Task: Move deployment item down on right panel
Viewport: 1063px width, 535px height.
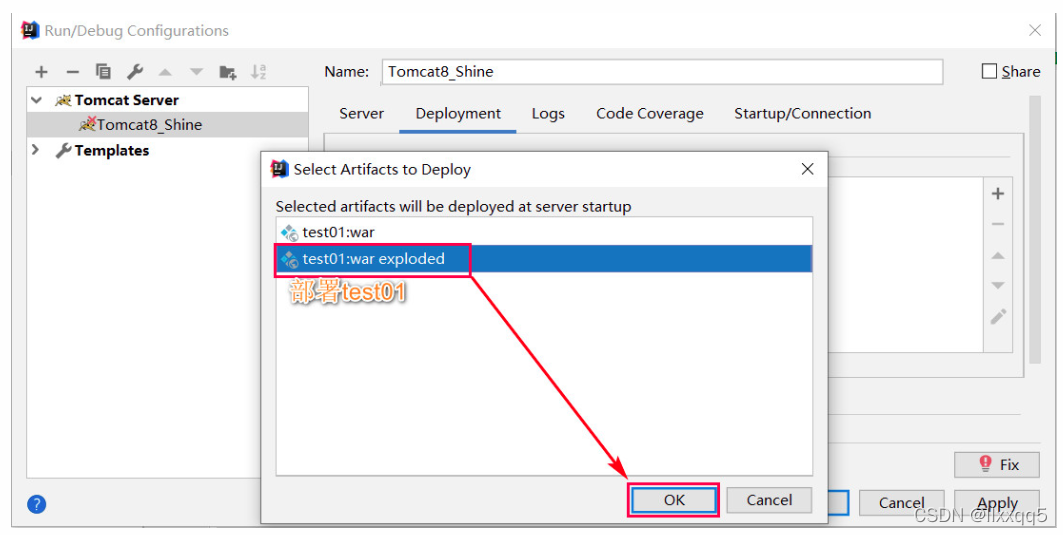Action: tap(998, 285)
